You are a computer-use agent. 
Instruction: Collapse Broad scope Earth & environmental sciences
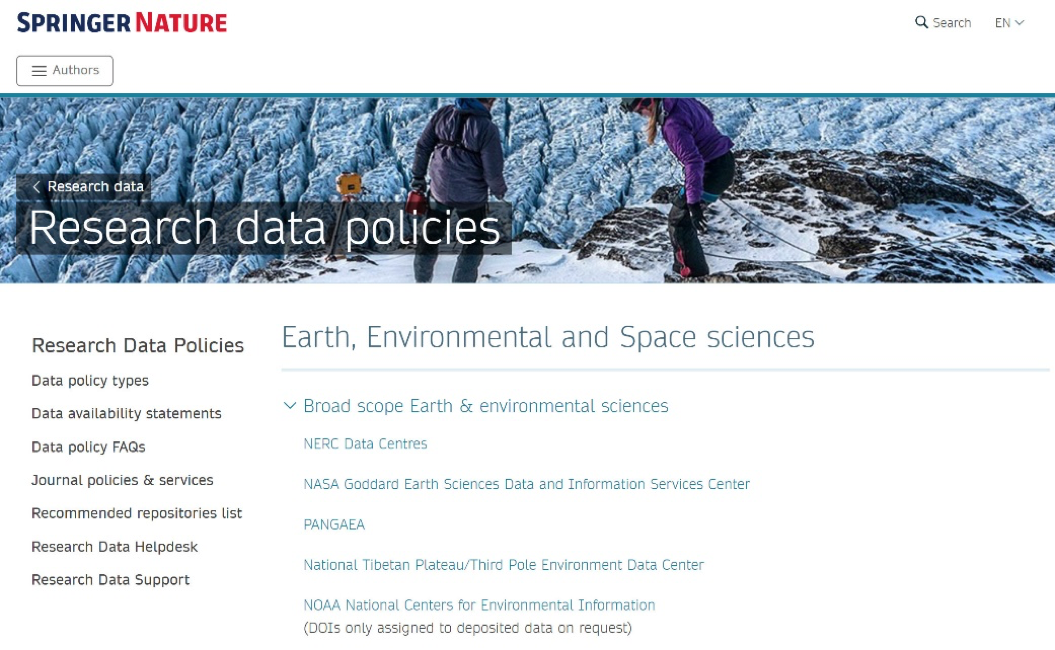pos(290,406)
